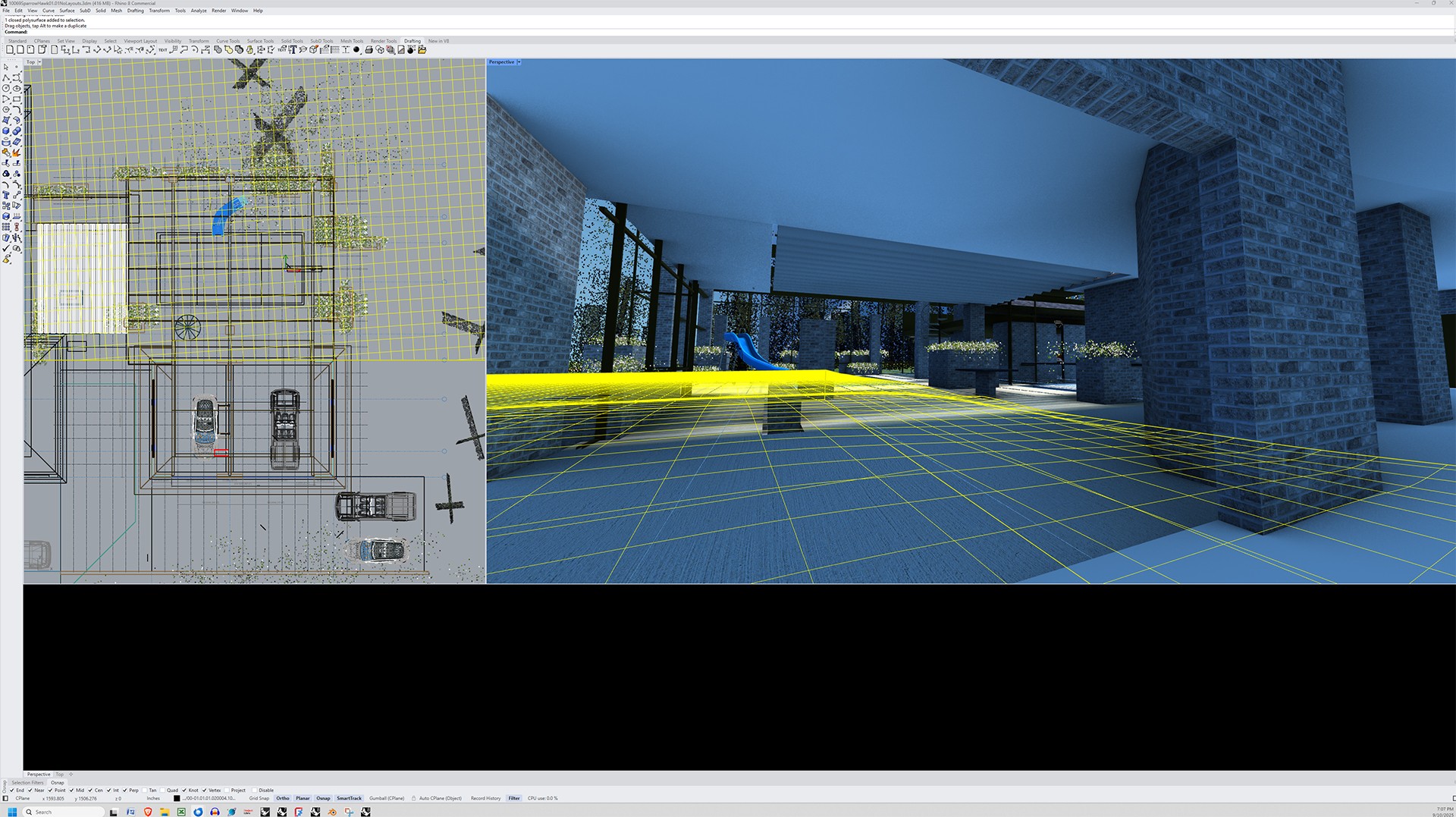
Task: Toggle Ortho mode in status bar
Action: (x=283, y=798)
